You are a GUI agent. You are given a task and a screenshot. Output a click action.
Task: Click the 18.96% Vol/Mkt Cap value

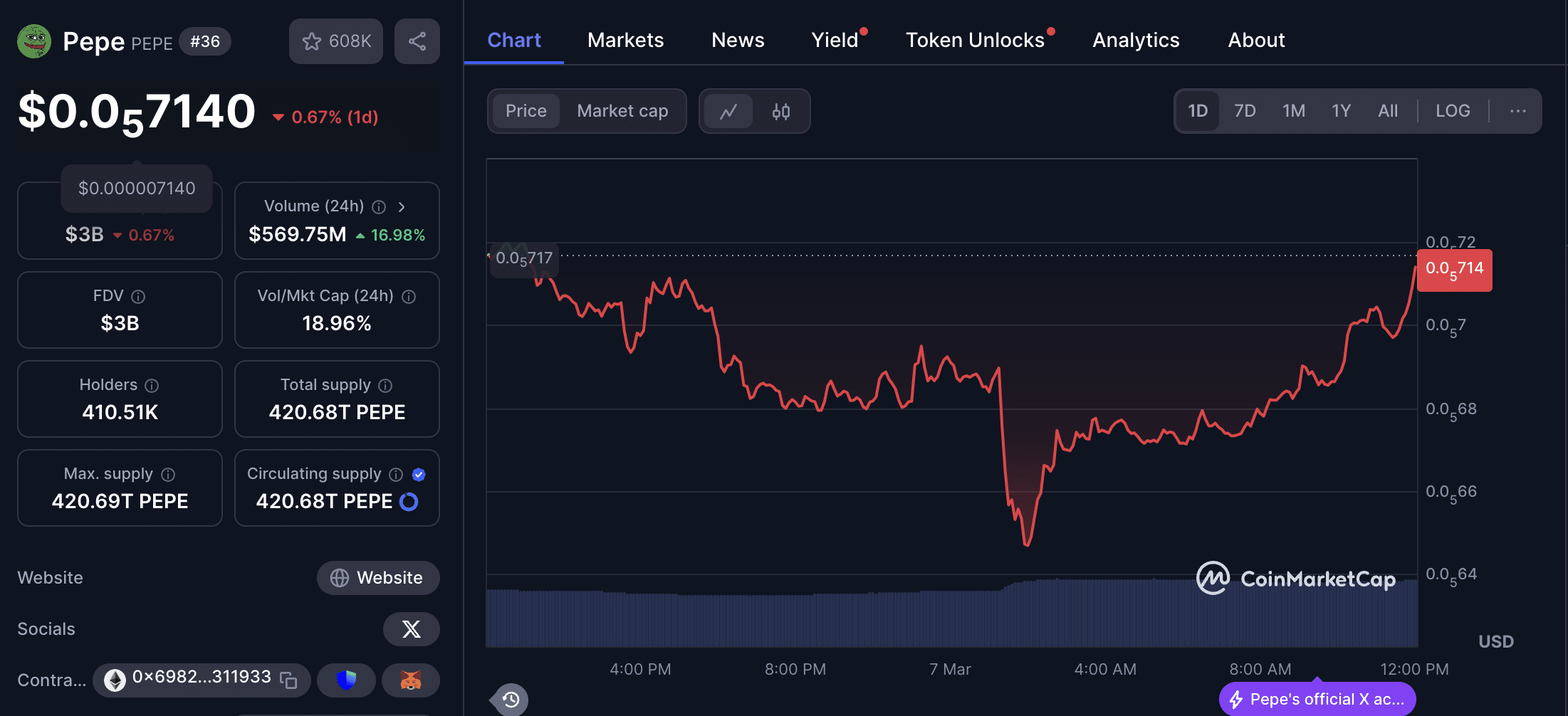(337, 324)
